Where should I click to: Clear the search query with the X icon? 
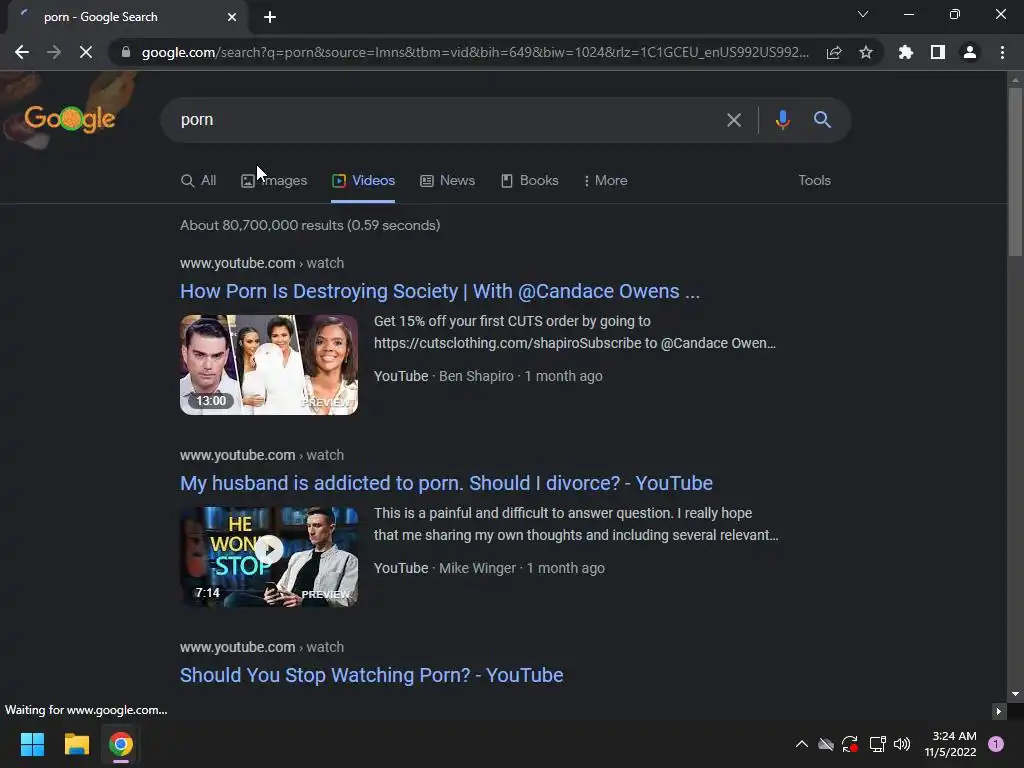pyautogui.click(x=734, y=120)
